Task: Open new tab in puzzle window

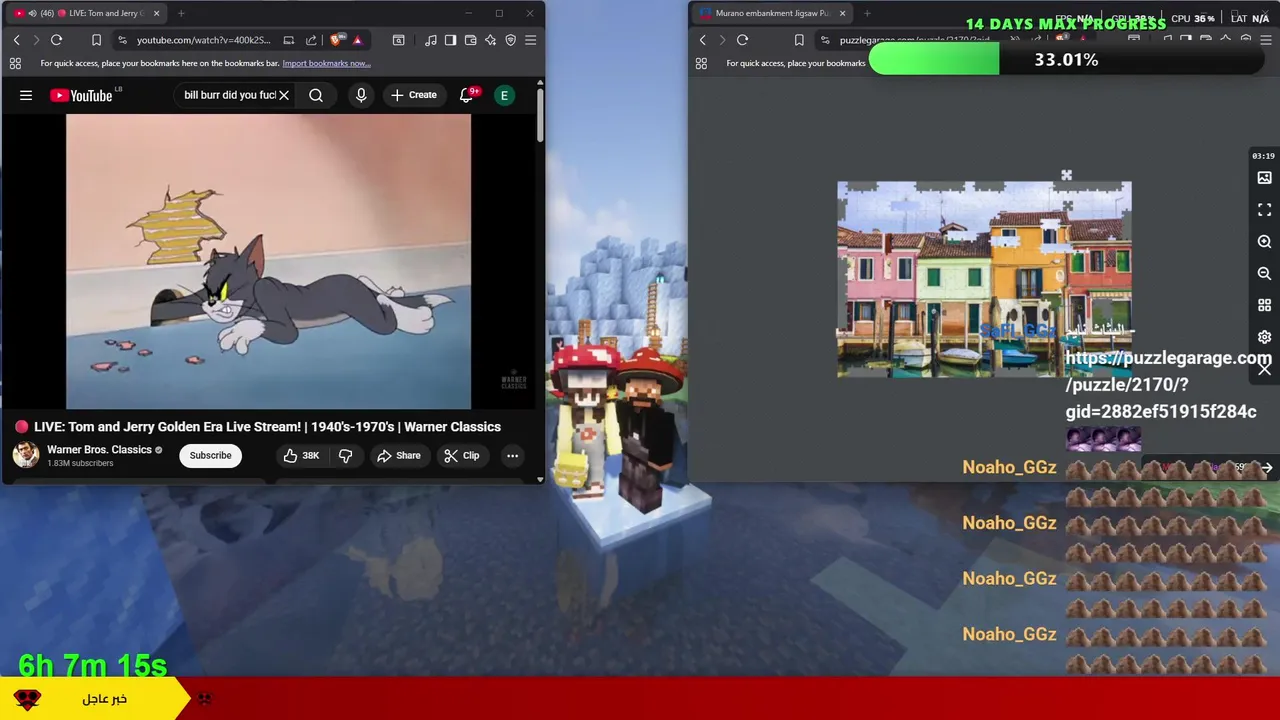Action: pos(867,13)
